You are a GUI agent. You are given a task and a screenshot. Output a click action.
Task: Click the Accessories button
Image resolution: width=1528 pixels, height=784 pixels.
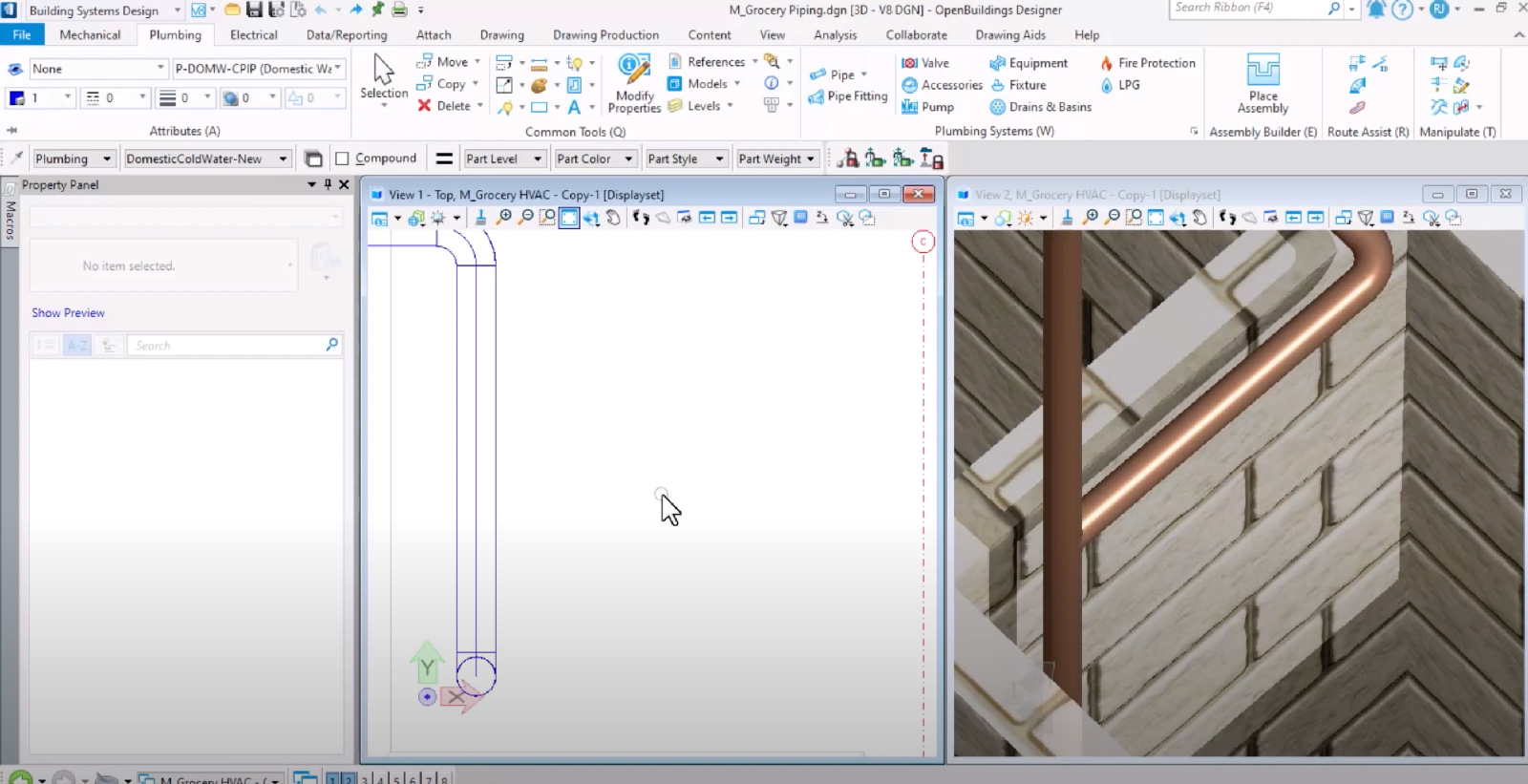pos(942,85)
